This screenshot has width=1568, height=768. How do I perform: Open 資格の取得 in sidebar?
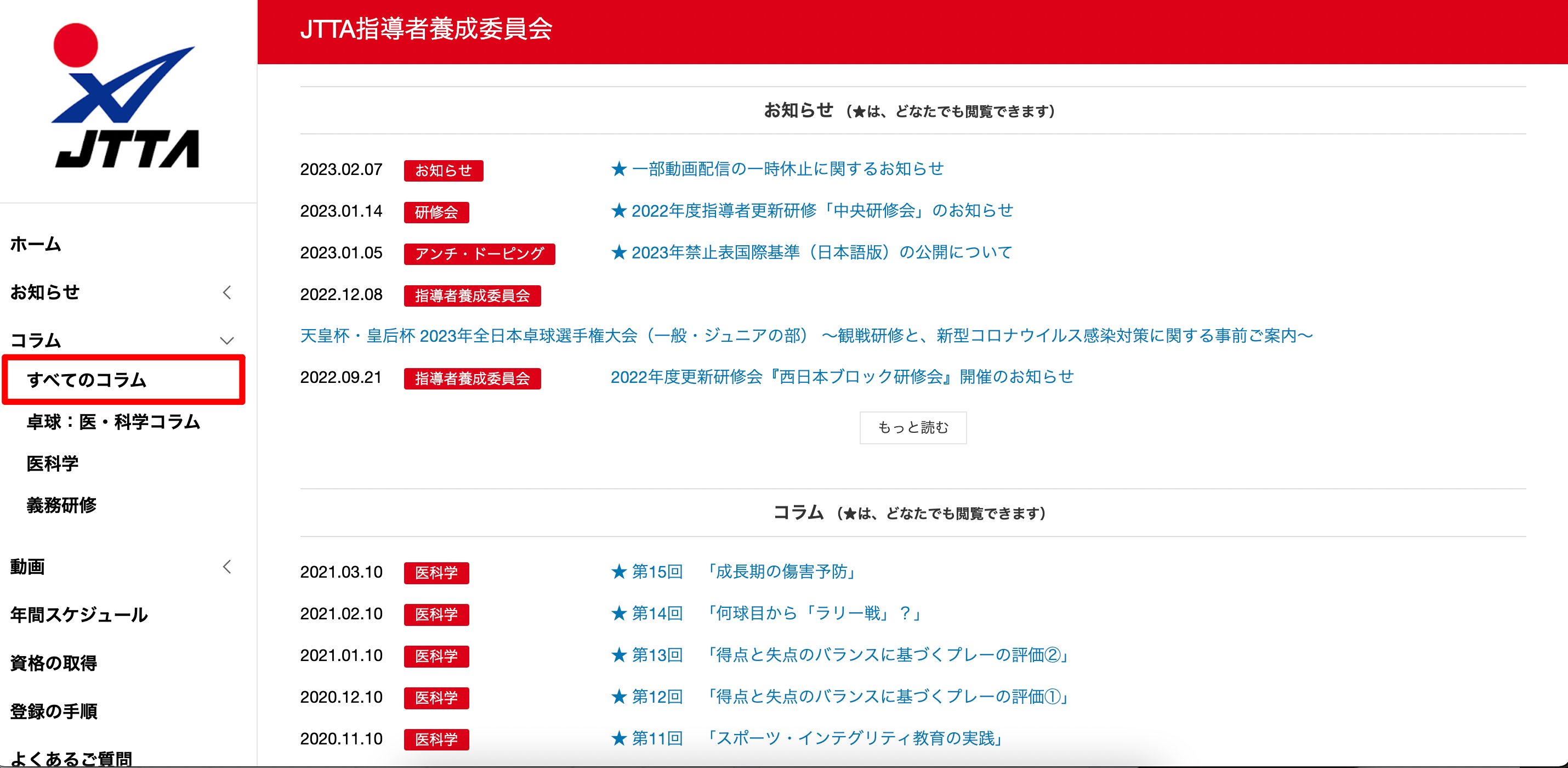click(54, 663)
